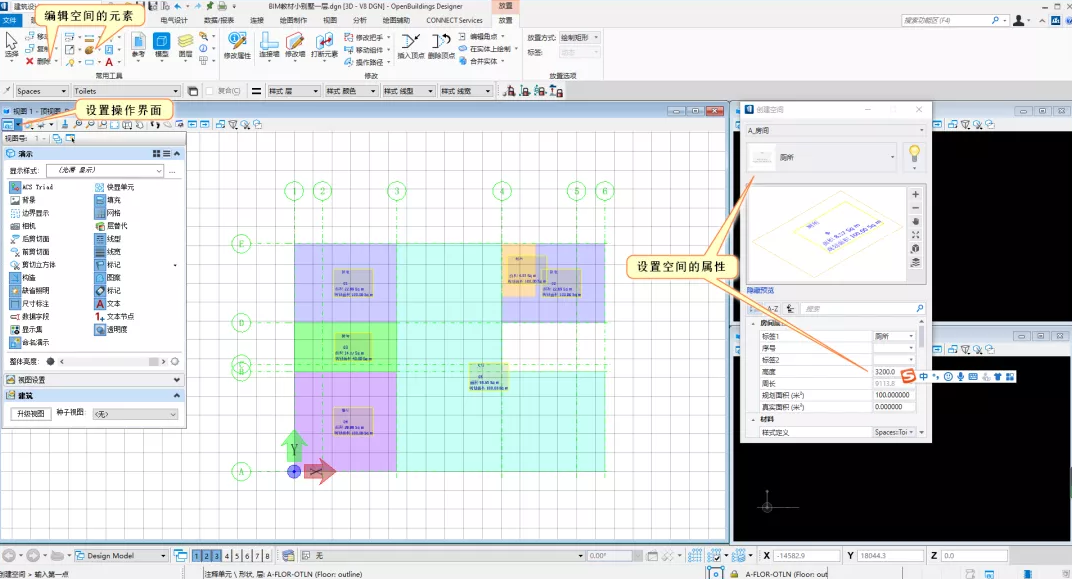Activate the 打断元素 tool
Viewport: 1072px width, 579px height.
[x=324, y=46]
